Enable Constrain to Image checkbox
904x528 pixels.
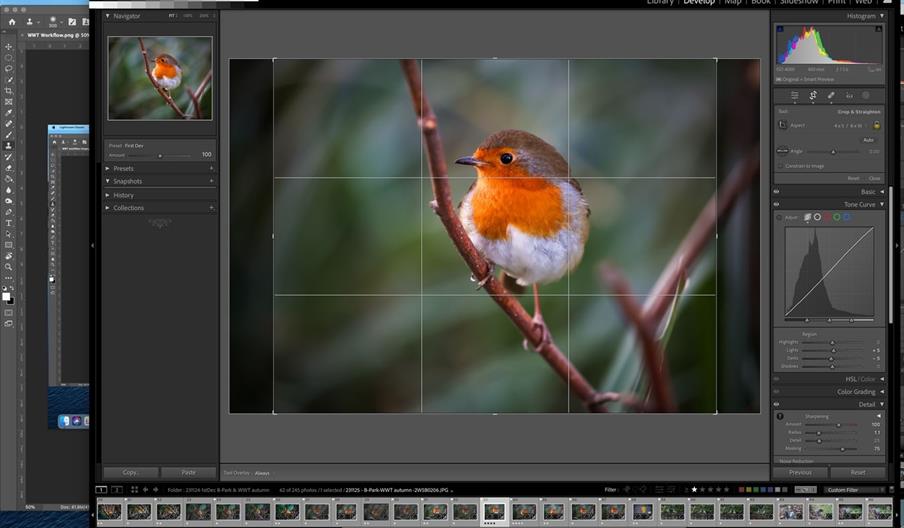[x=781, y=166]
